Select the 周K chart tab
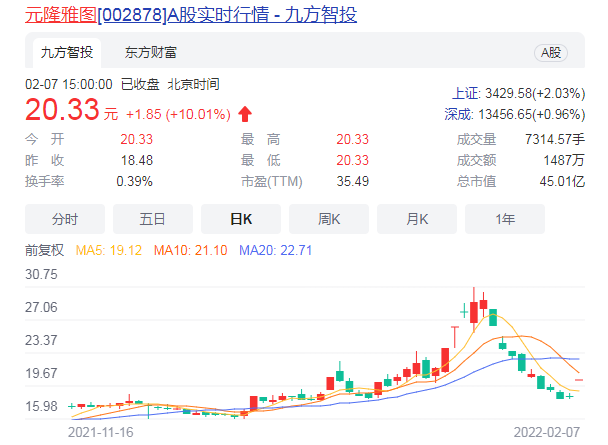This screenshot has height=445, width=608. 329,219
